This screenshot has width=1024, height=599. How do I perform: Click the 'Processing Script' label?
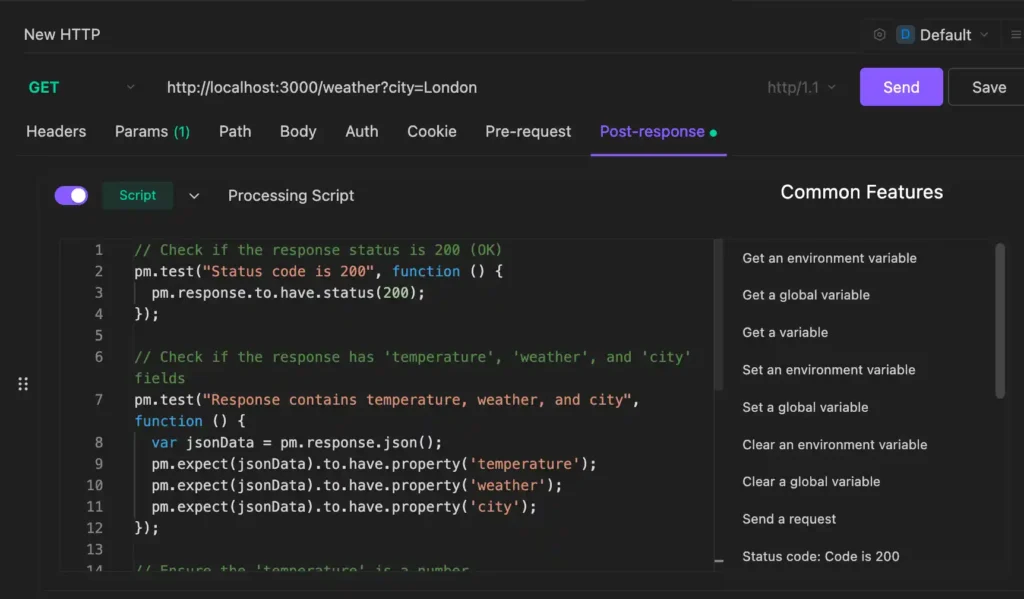291,196
